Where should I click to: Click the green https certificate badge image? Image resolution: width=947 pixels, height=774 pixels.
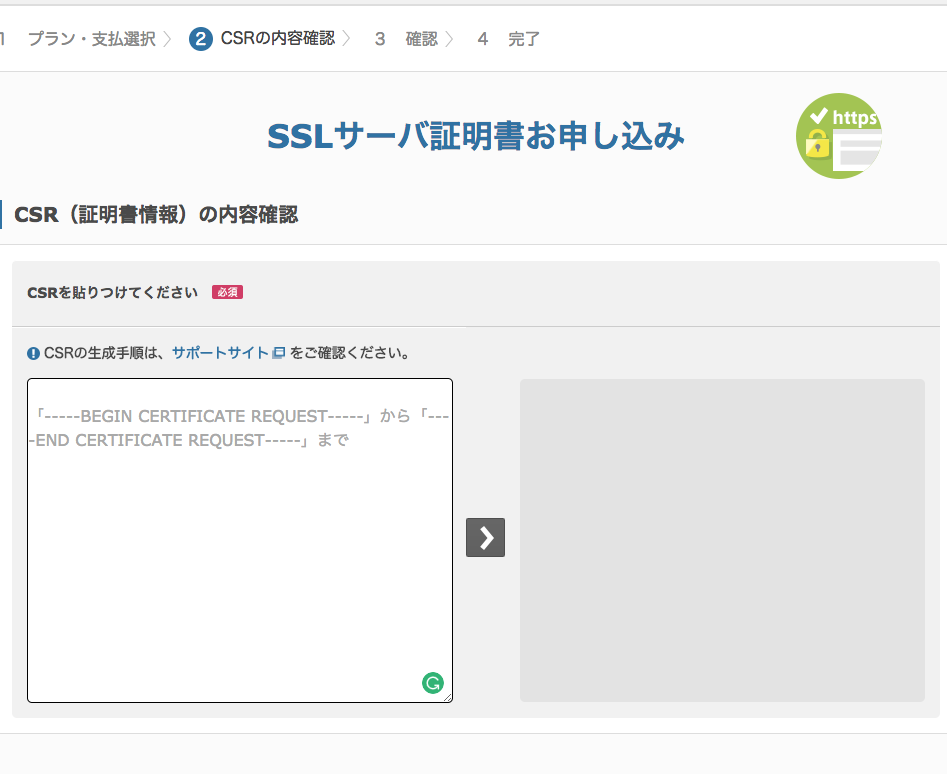pos(838,136)
